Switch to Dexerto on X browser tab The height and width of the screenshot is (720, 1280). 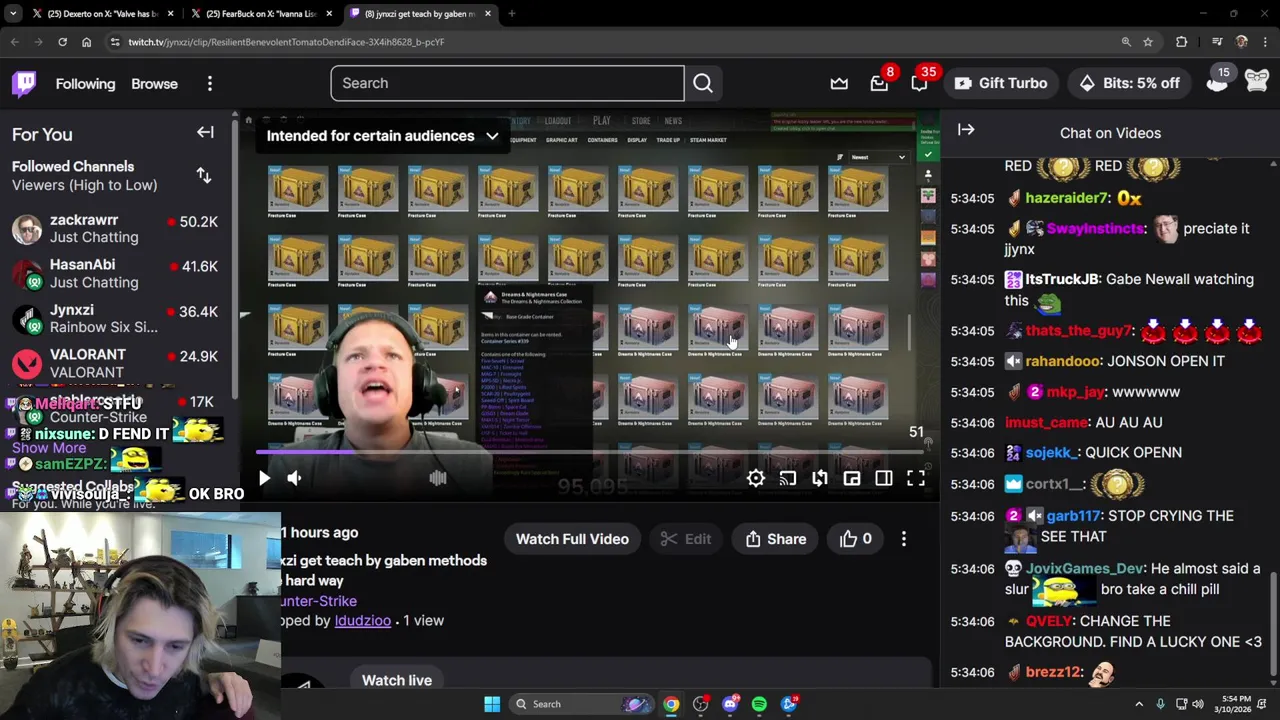point(103,14)
